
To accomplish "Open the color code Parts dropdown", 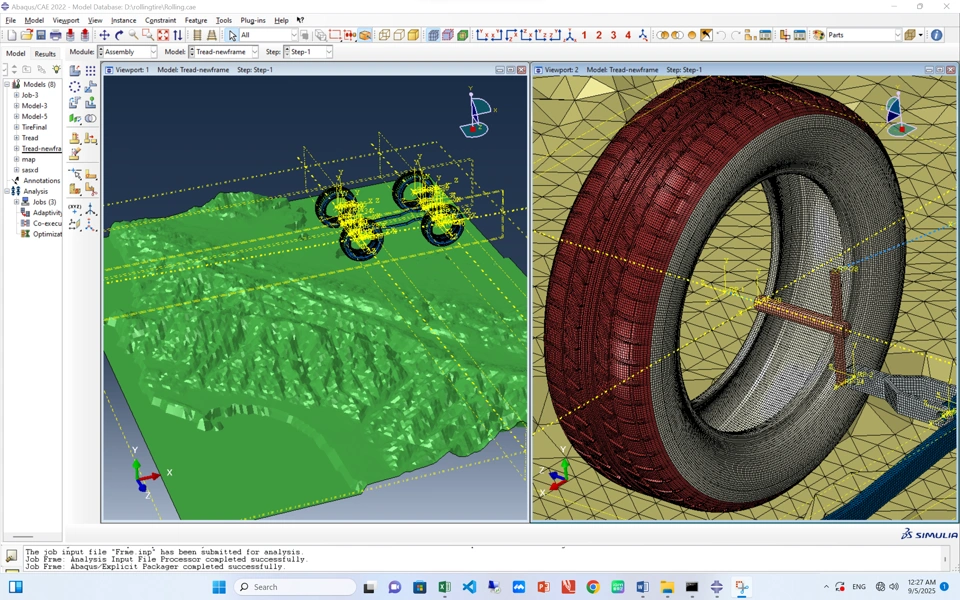I will pos(864,35).
